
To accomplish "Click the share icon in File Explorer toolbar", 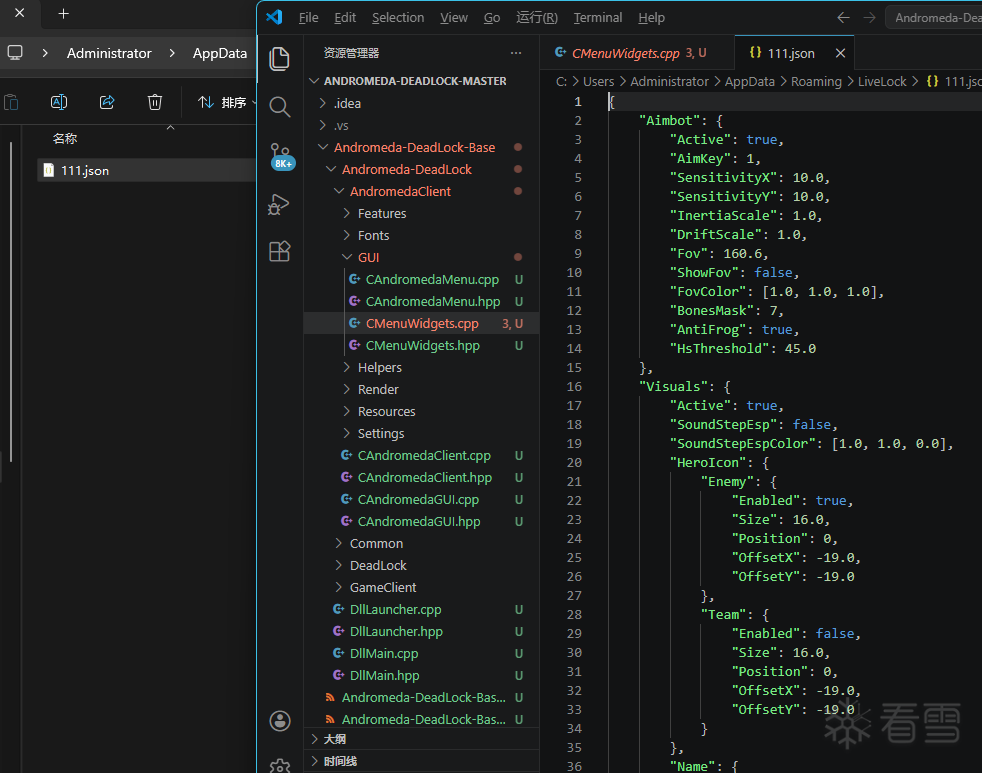I will [107, 102].
